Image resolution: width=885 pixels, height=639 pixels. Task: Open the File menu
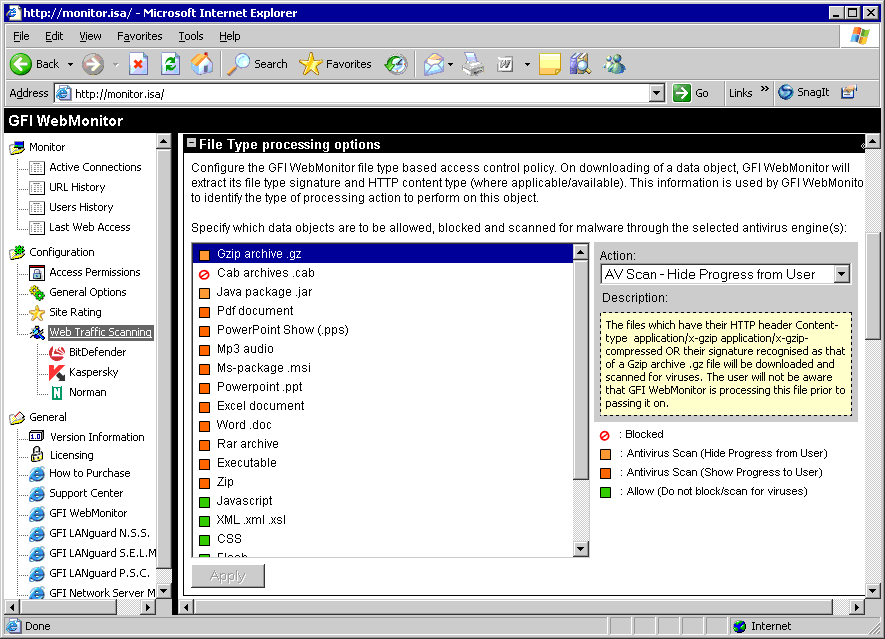pyautogui.click(x=21, y=36)
